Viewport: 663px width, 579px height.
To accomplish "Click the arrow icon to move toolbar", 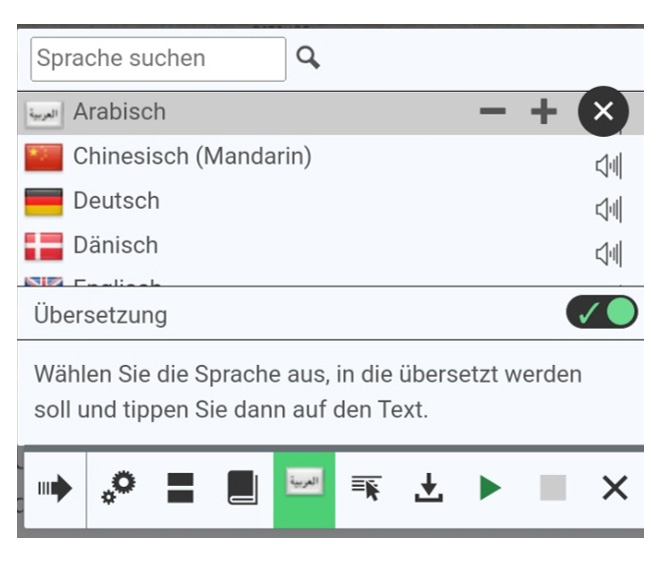I will 55,489.
